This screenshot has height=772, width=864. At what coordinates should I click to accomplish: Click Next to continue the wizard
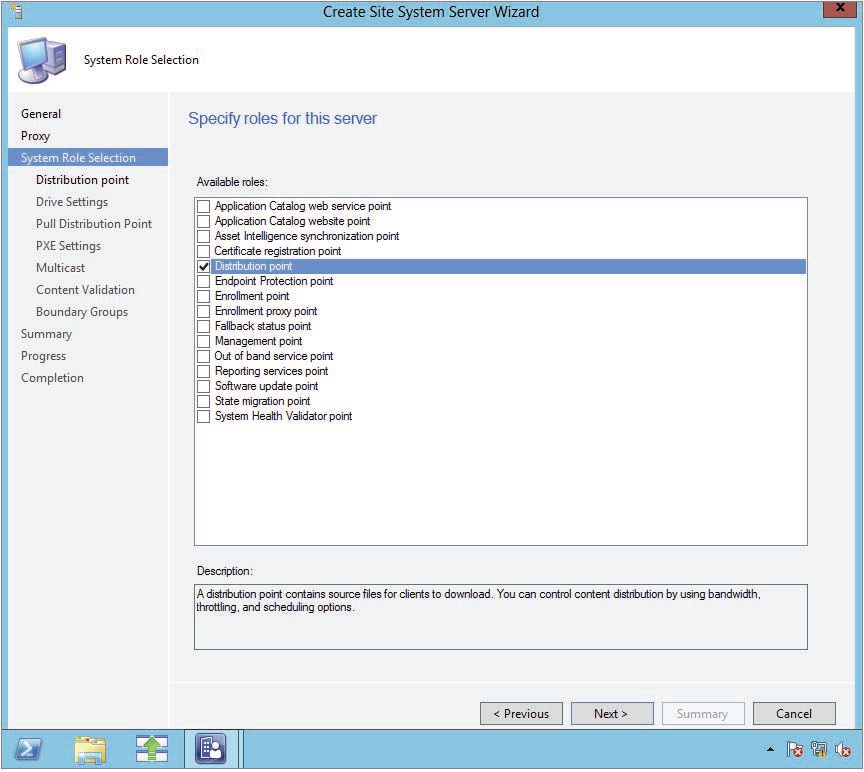click(611, 713)
